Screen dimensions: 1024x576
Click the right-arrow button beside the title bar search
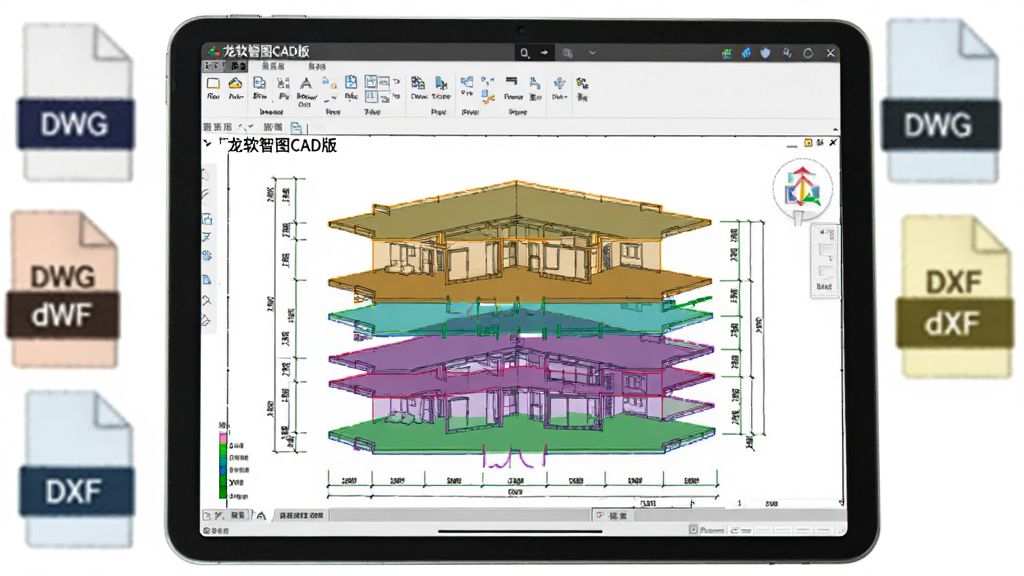[x=544, y=53]
